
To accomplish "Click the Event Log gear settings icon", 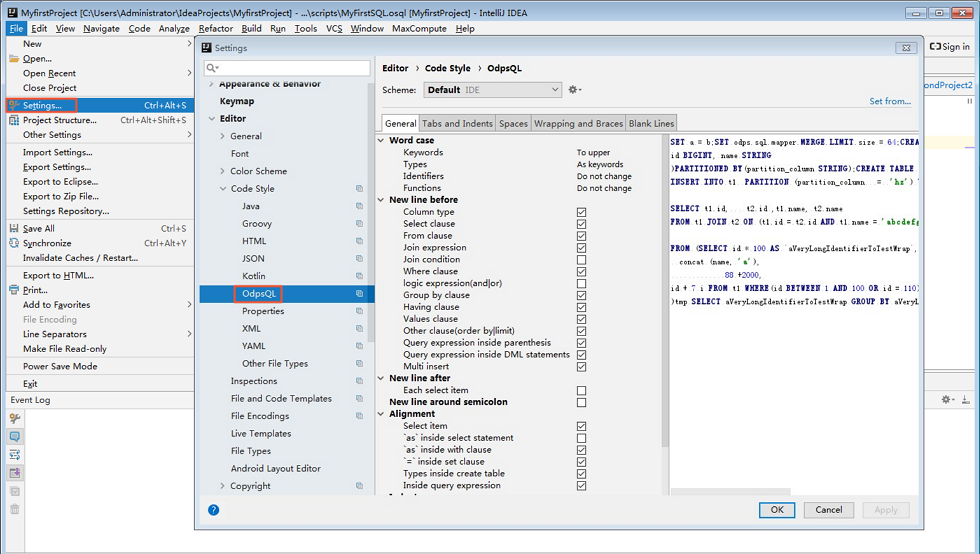I will 948,399.
